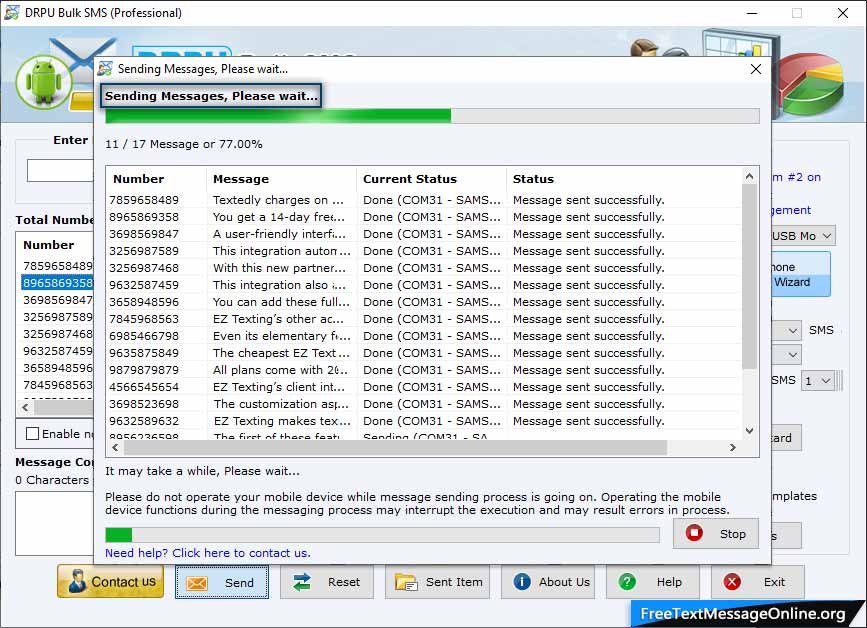This screenshot has height=628, width=867.
Task: Click the Send button label
Action: [x=239, y=583]
